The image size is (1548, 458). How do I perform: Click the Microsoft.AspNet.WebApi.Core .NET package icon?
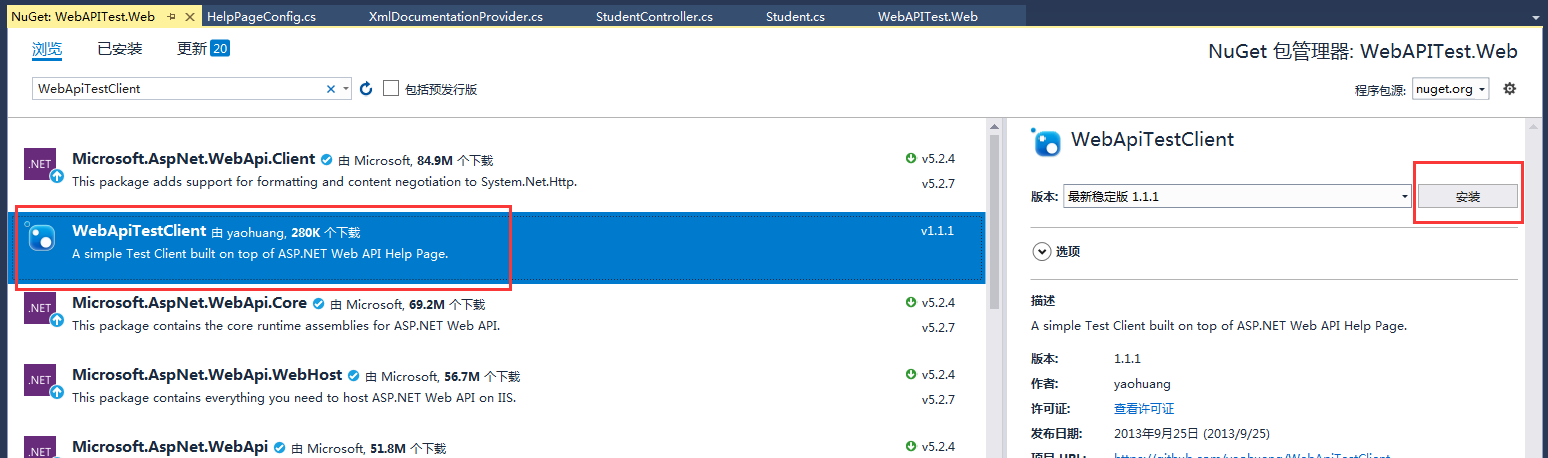tap(42, 310)
